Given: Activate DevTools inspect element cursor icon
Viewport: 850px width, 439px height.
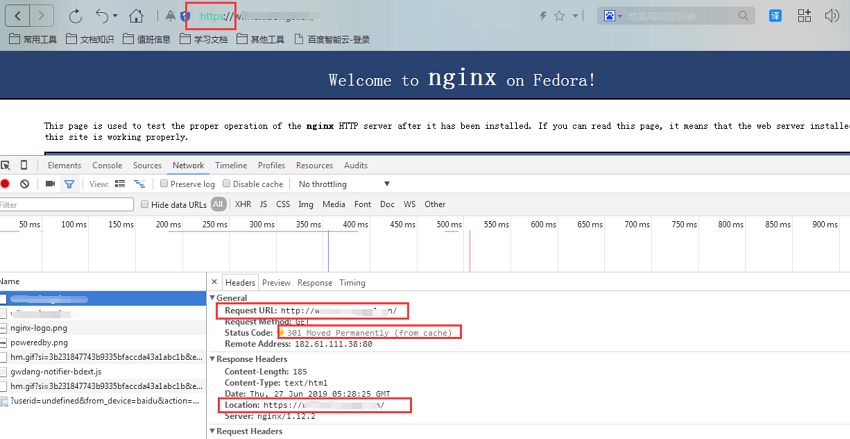Looking at the screenshot, I should (6, 165).
